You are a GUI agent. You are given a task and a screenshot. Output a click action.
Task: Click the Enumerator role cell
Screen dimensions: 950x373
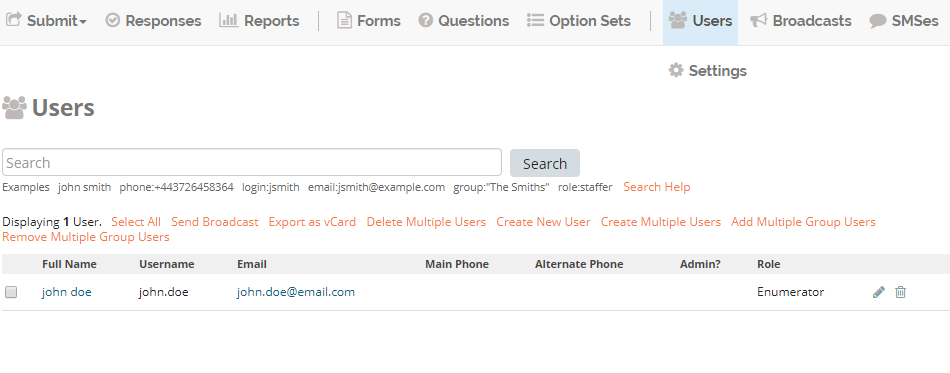point(791,292)
